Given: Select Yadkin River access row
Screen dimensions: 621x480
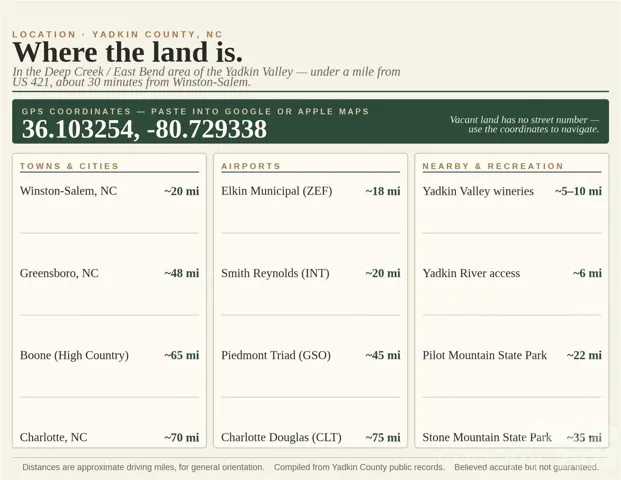Looking at the screenshot, I should coord(512,273).
